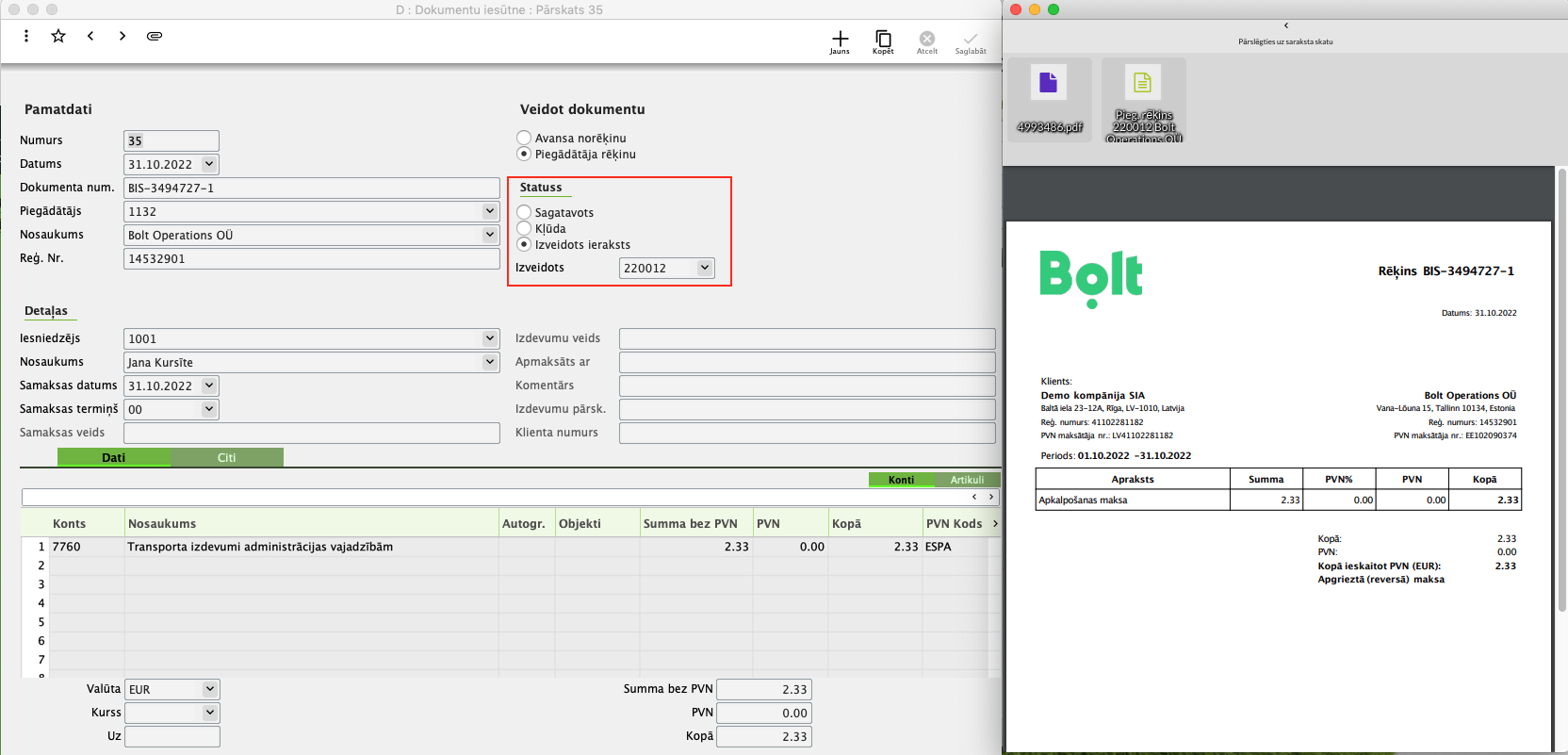Click the Konts column header

click(x=87, y=523)
